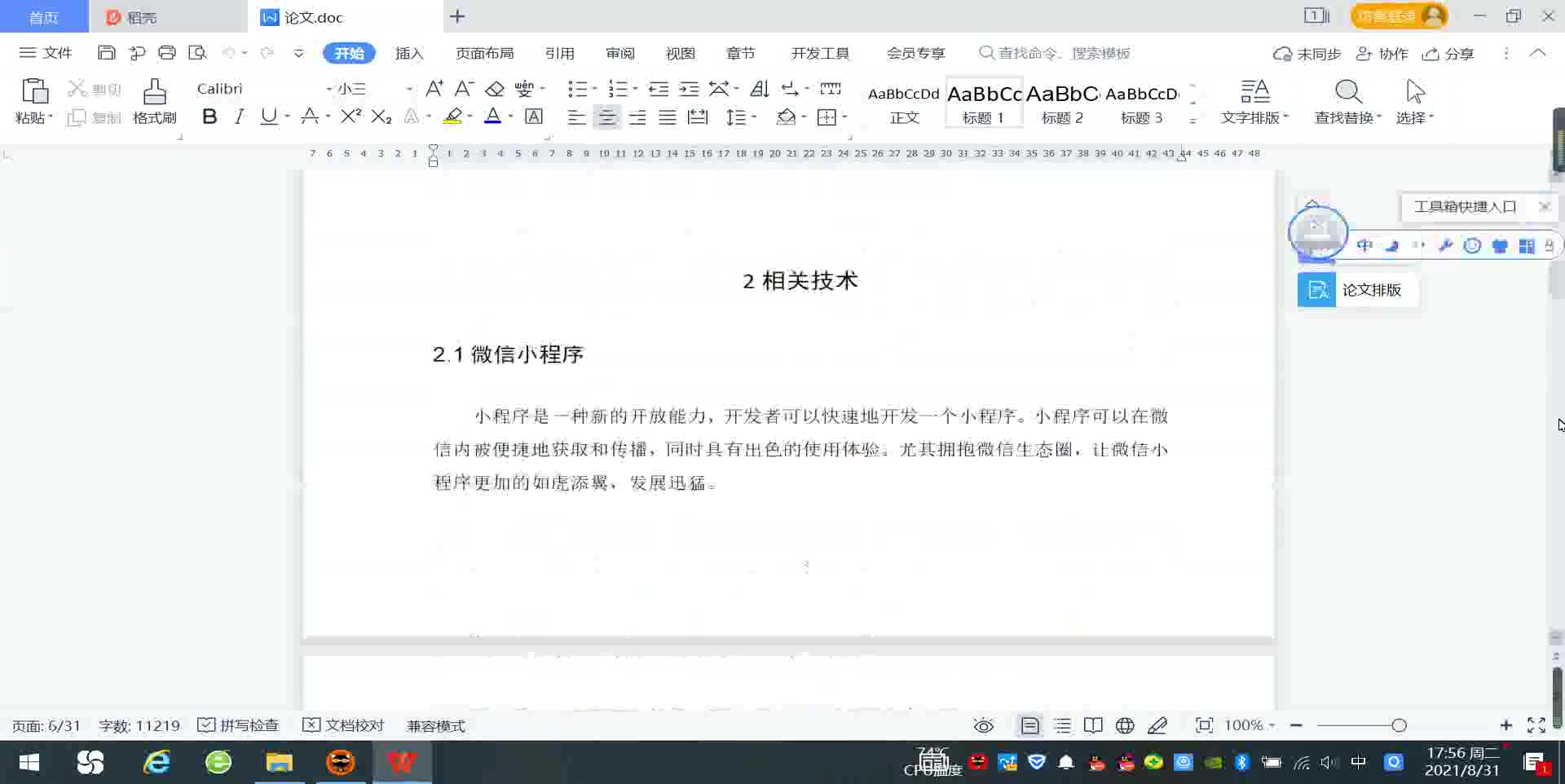Toggle italic formatting

coord(239,117)
